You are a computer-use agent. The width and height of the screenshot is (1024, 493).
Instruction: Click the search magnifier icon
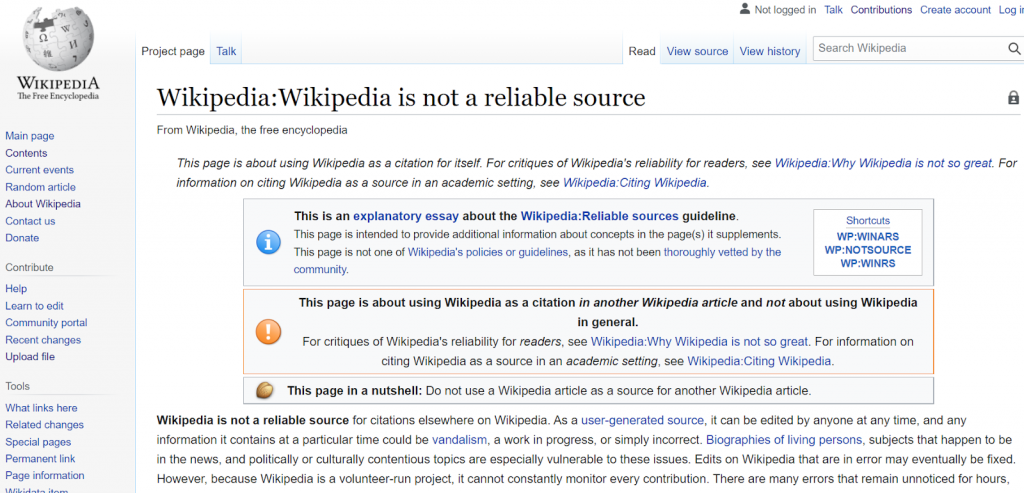[1014, 48]
